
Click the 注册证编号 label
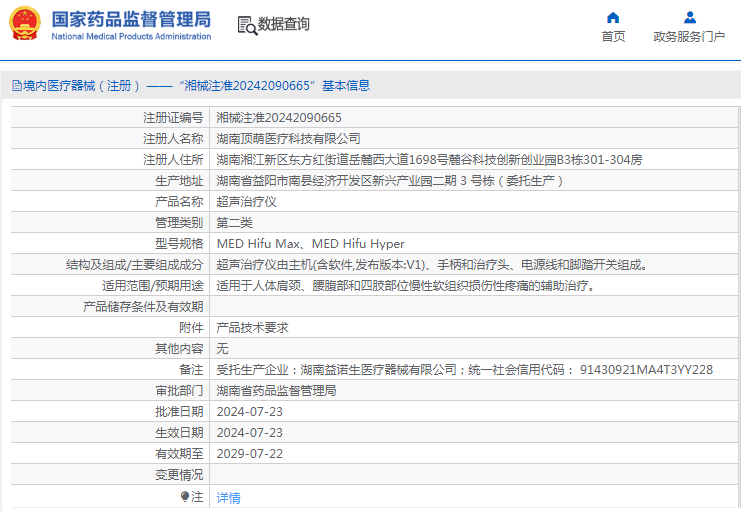coord(173,118)
